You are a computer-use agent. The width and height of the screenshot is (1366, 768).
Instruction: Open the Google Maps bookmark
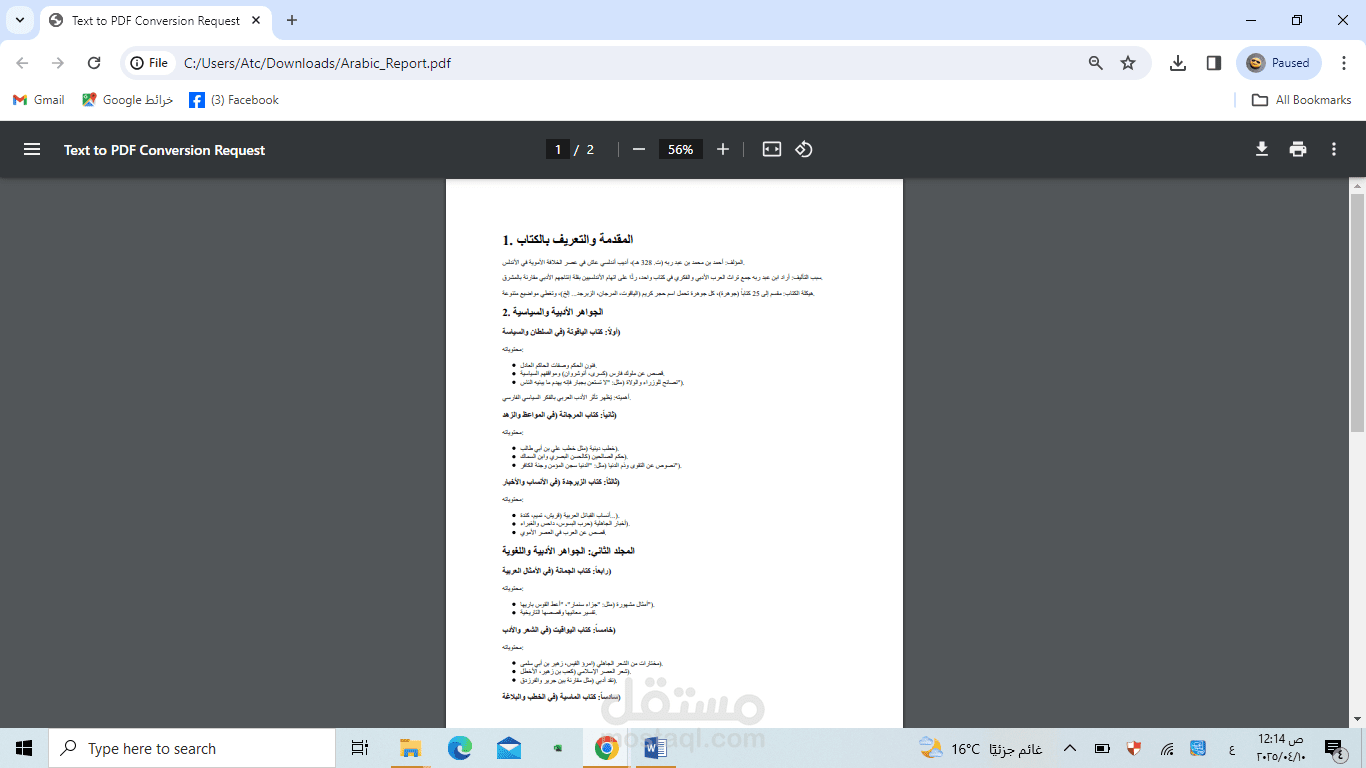127,100
